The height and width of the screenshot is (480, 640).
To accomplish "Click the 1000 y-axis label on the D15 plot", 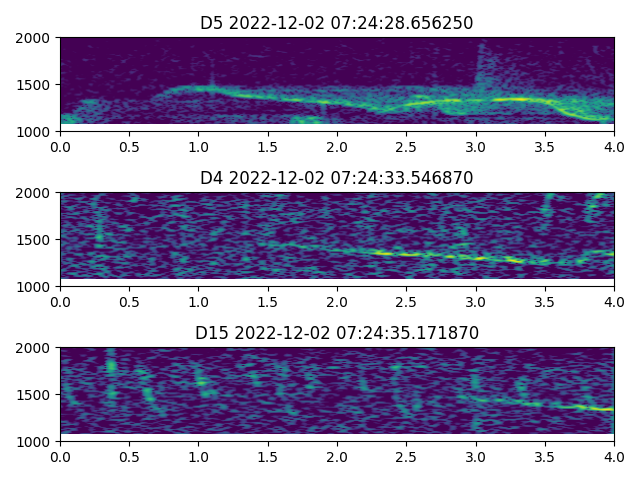I will [x=37, y=442].
